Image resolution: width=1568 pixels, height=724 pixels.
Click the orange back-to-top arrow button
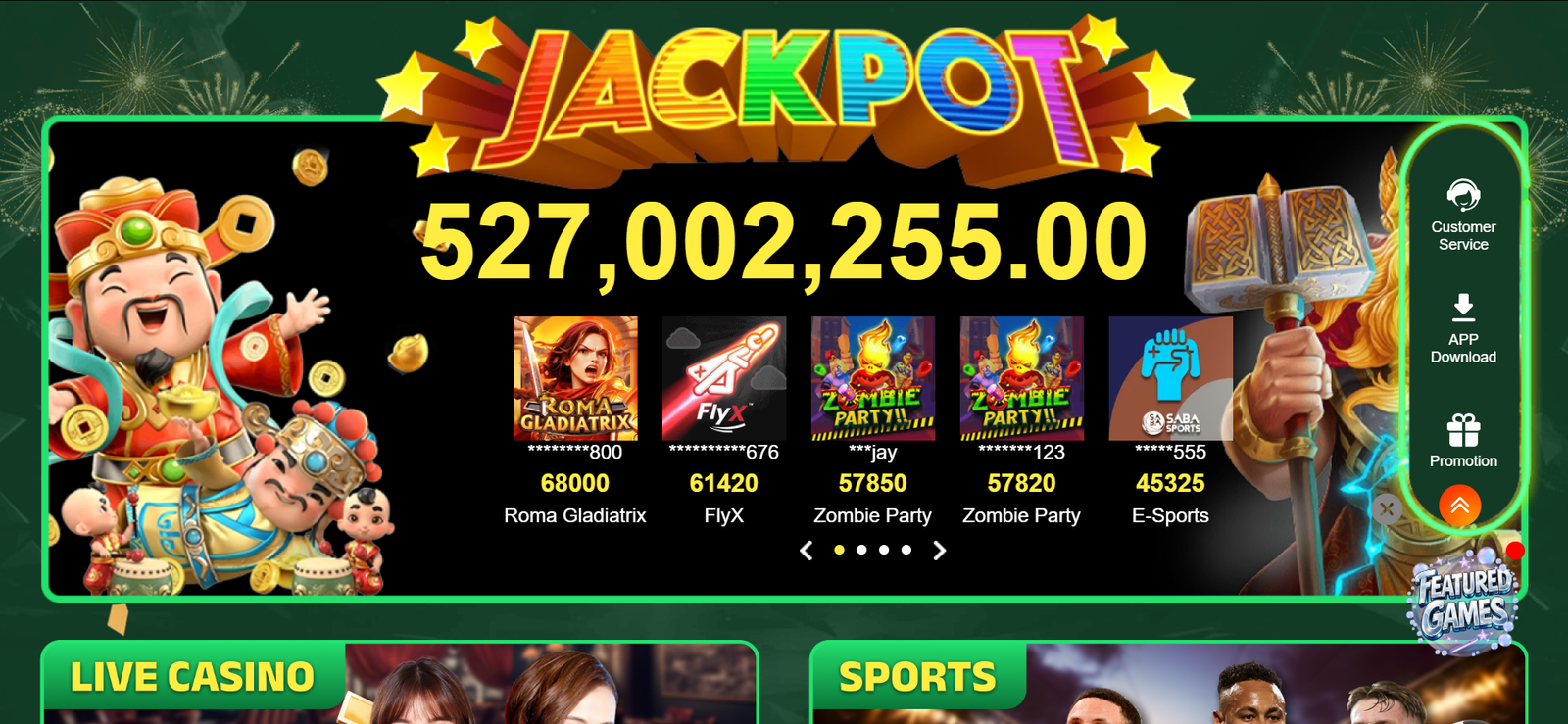click(x=1460, y=506)
